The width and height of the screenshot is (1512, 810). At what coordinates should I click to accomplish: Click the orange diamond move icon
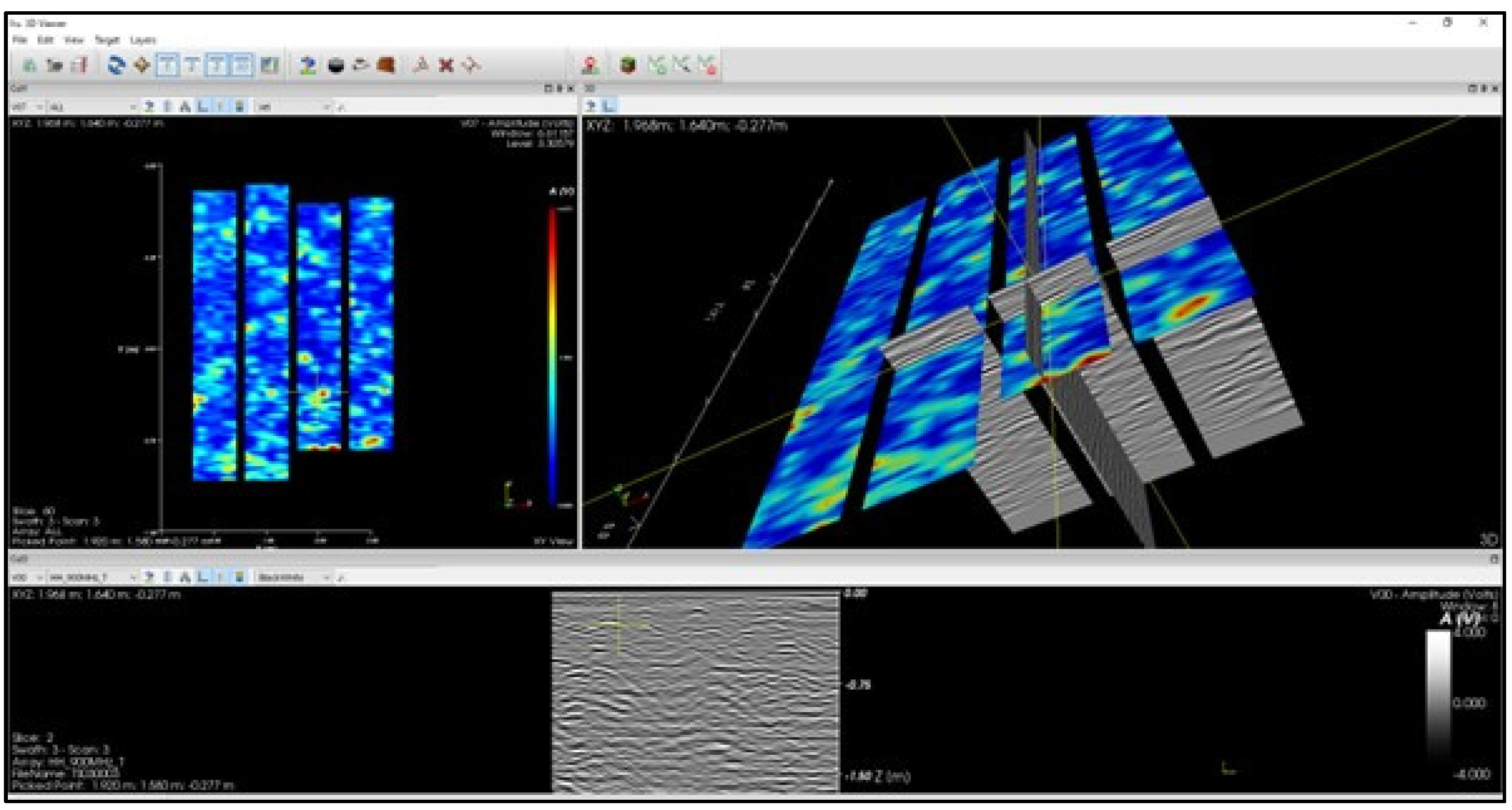142,65
